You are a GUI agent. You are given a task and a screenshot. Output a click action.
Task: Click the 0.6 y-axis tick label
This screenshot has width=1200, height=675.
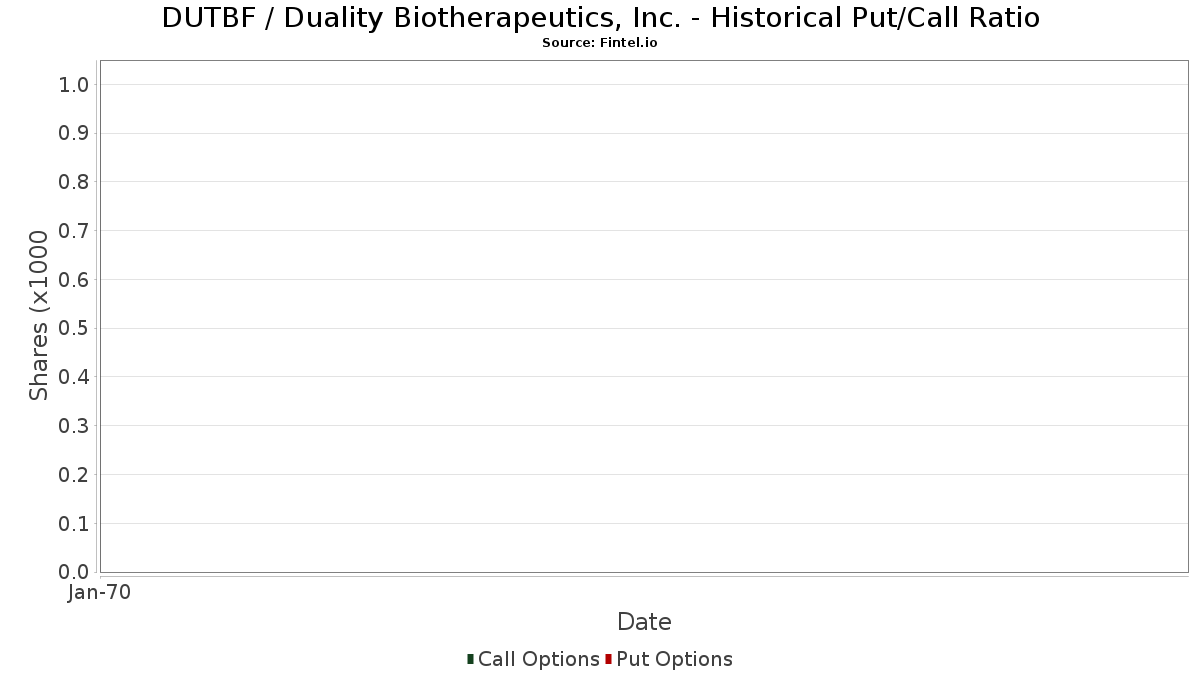[74, 280]
